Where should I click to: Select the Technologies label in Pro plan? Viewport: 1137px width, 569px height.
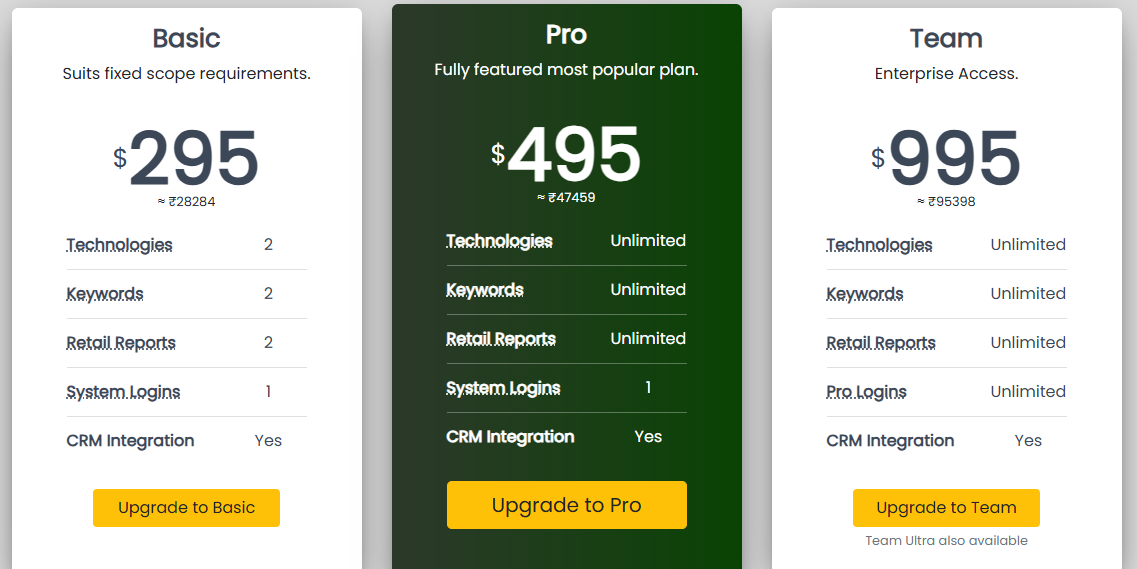(500, 241)
